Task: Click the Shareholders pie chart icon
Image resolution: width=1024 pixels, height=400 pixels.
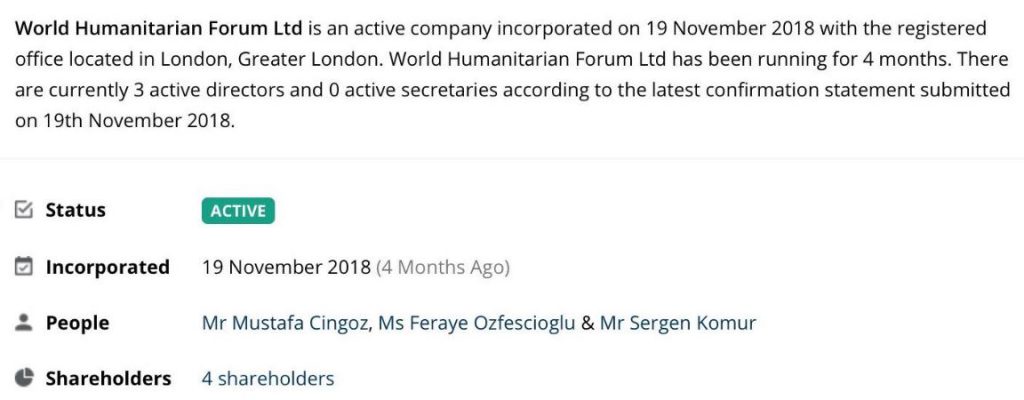Action: tap(24, 378)
